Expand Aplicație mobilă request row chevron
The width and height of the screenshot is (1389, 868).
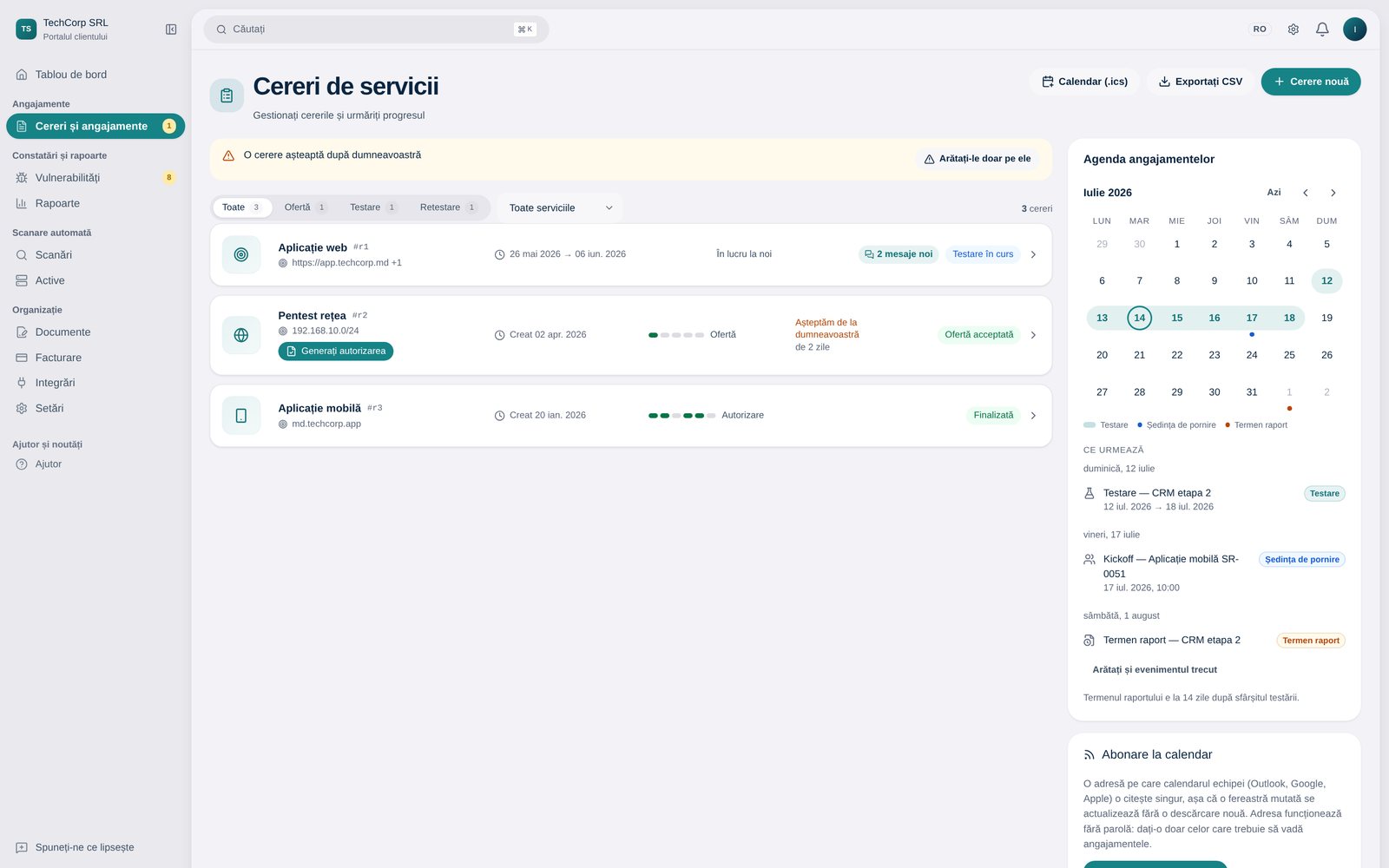pyautogui.click(x=1033, y=416)
